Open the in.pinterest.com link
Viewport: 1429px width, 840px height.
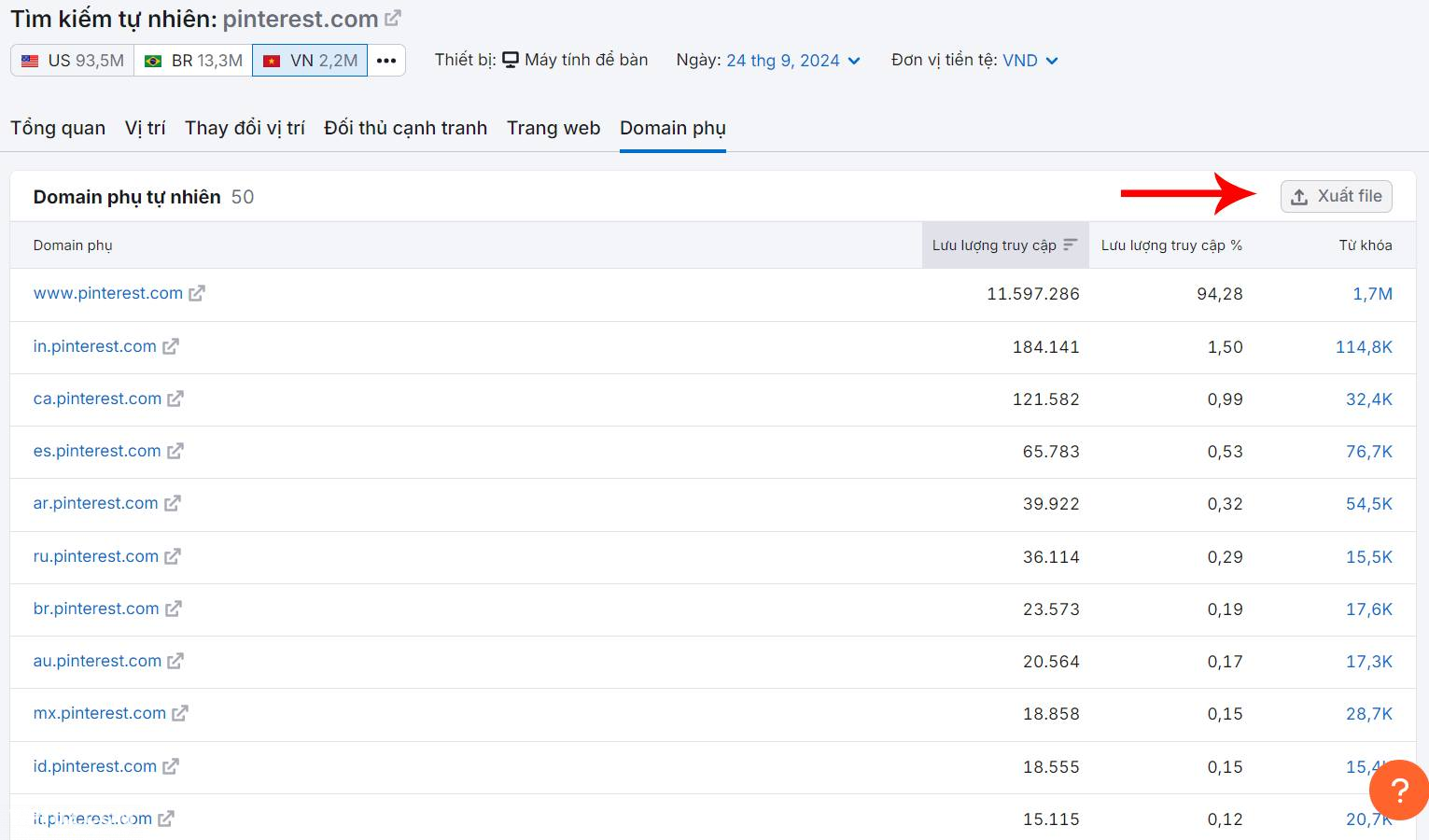click(95, 346)
